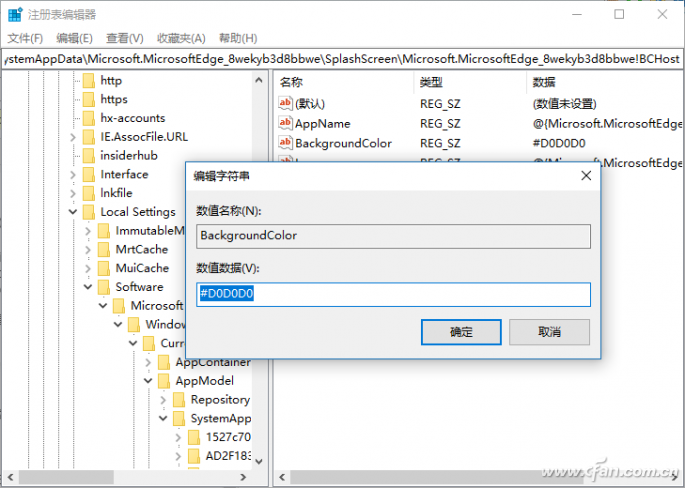Click the Interface folder icon
The image size is (685, 488).
coord(89,174)
